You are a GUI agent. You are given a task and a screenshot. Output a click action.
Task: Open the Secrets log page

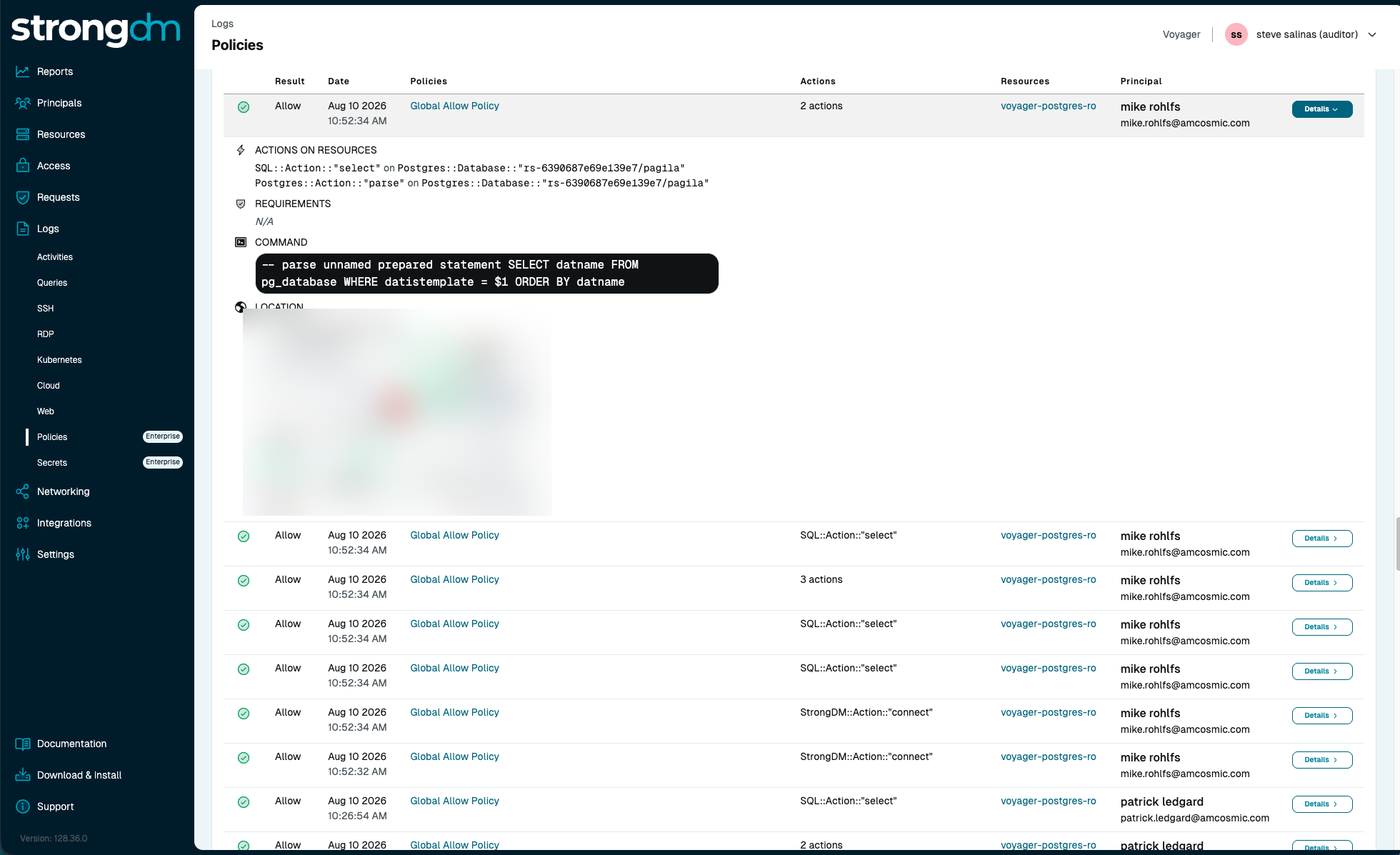pyautogui.click(x=52, y=463)
